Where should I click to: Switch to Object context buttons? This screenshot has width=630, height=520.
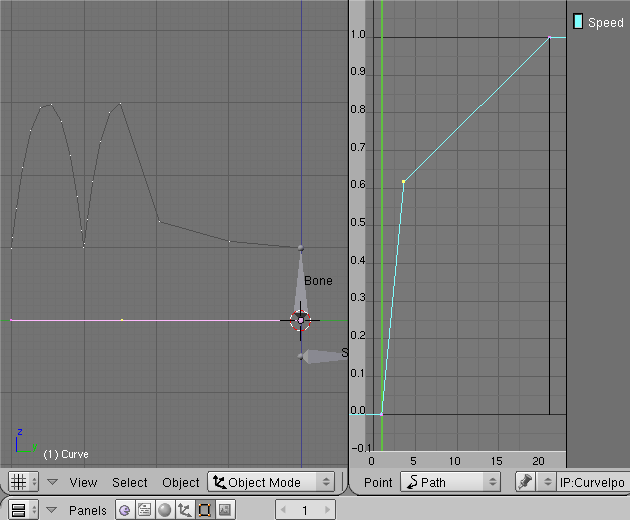(185, 510)
